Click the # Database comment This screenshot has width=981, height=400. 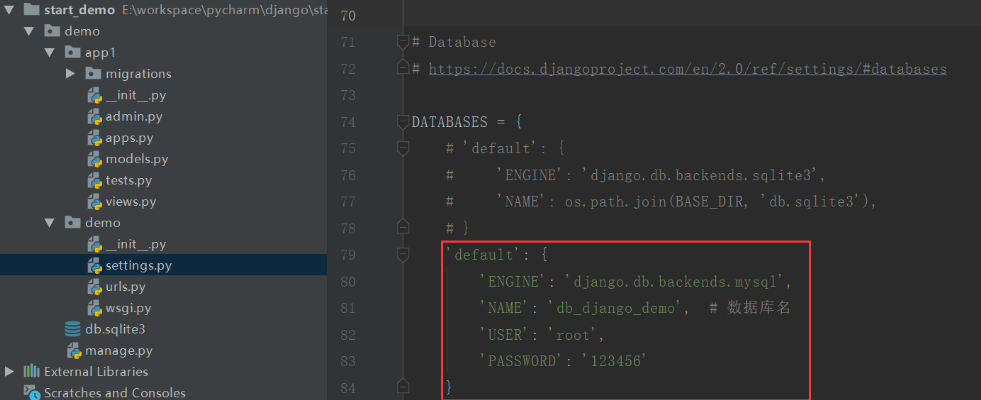[x=454, y=42]
